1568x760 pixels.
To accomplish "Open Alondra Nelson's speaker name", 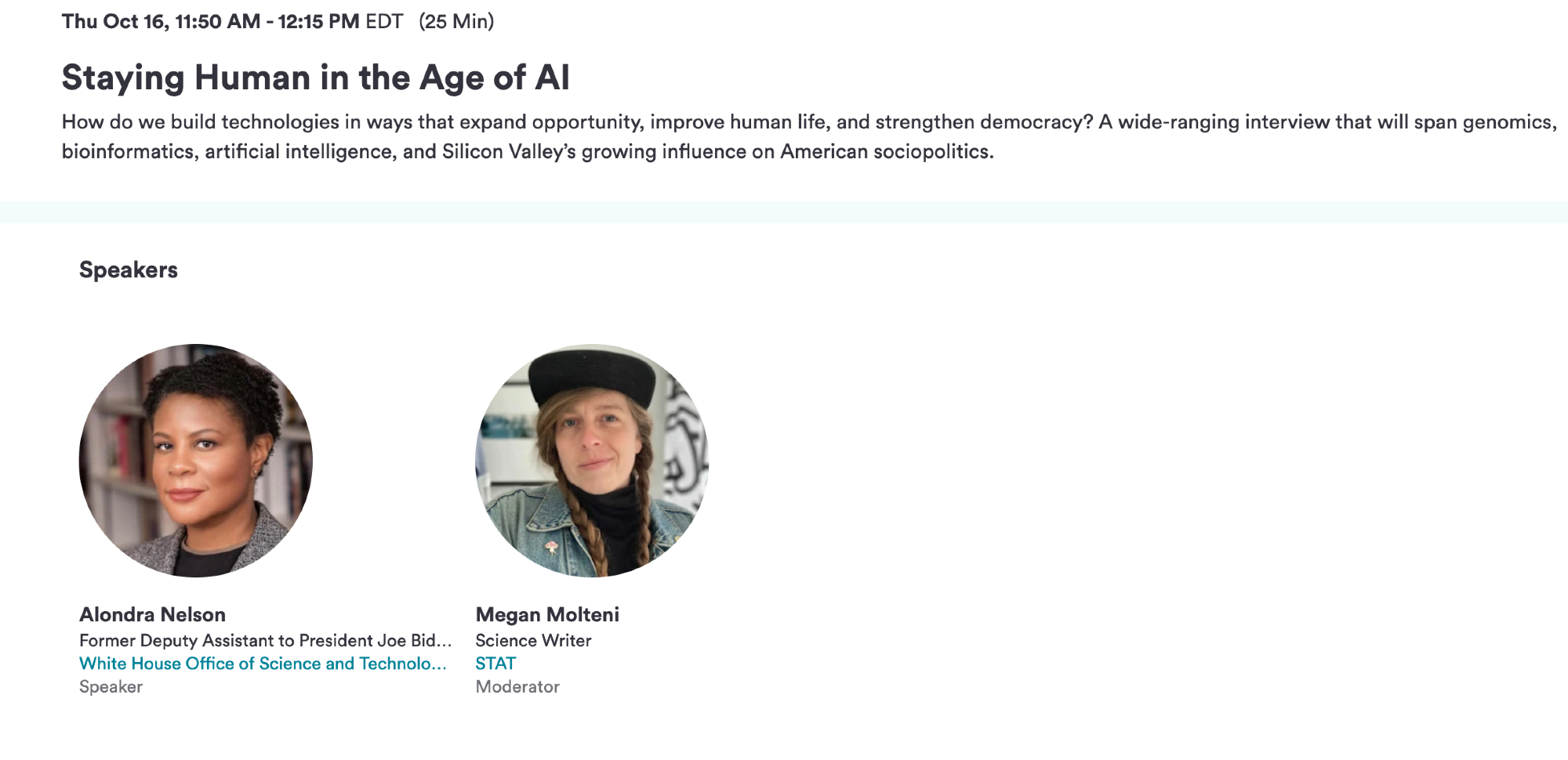I will [x=152, y=614].
